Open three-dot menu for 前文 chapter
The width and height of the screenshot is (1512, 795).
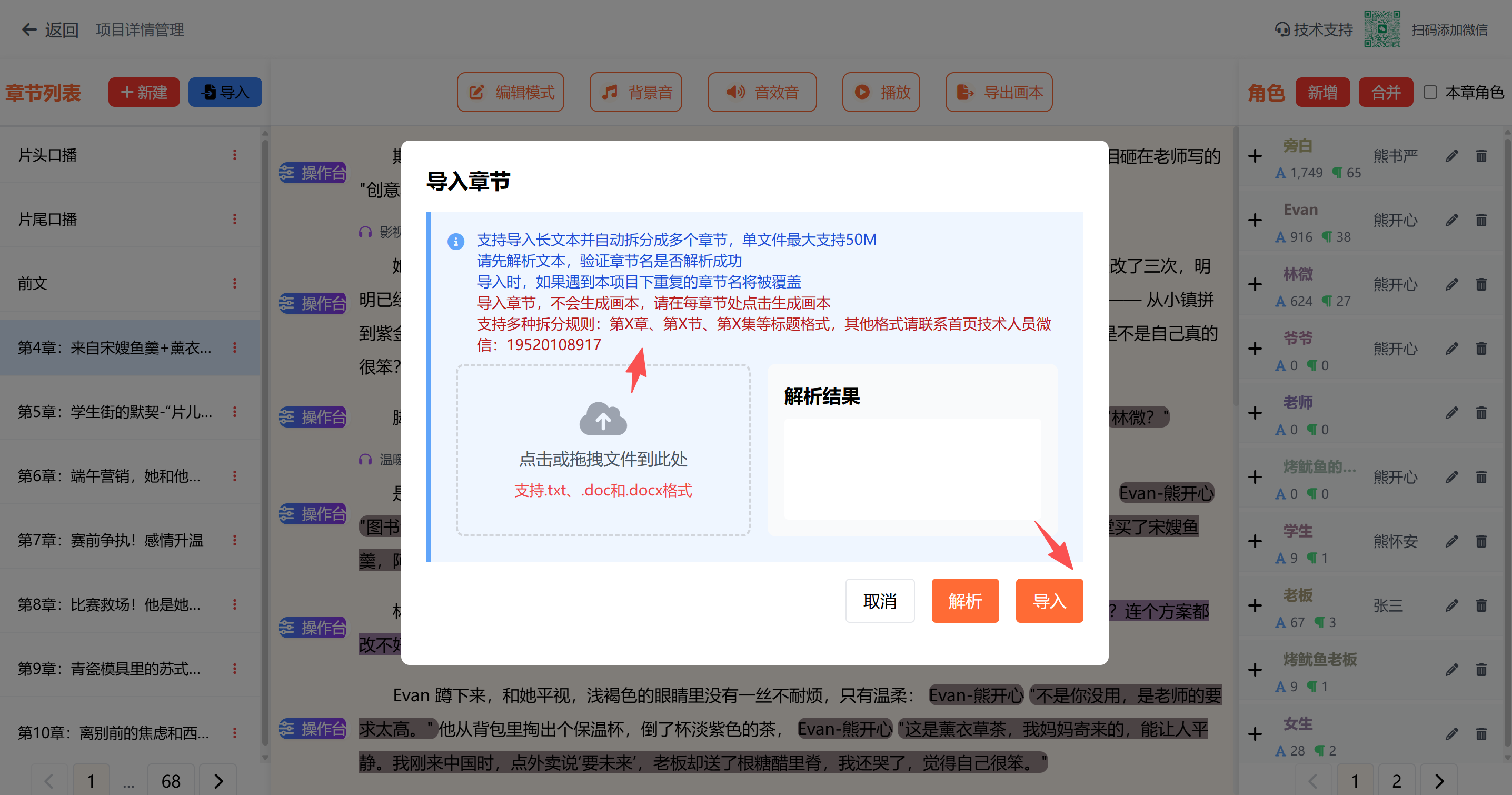pos(235,284)
